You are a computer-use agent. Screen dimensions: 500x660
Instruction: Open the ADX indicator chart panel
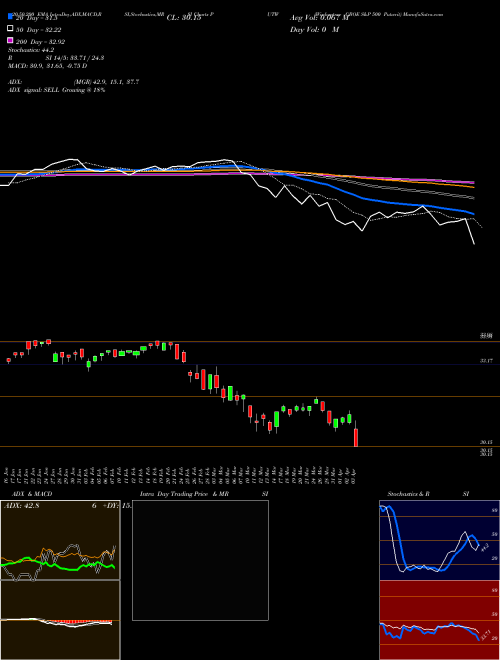60,540
